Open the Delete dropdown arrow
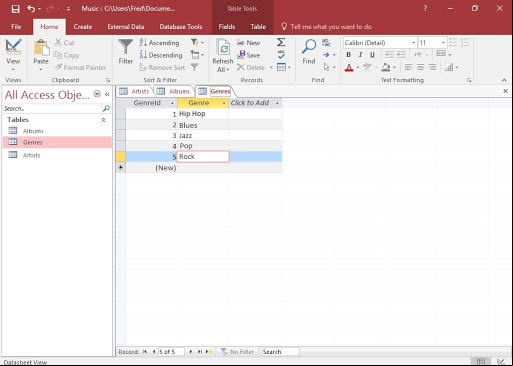 tap(271, 68)
